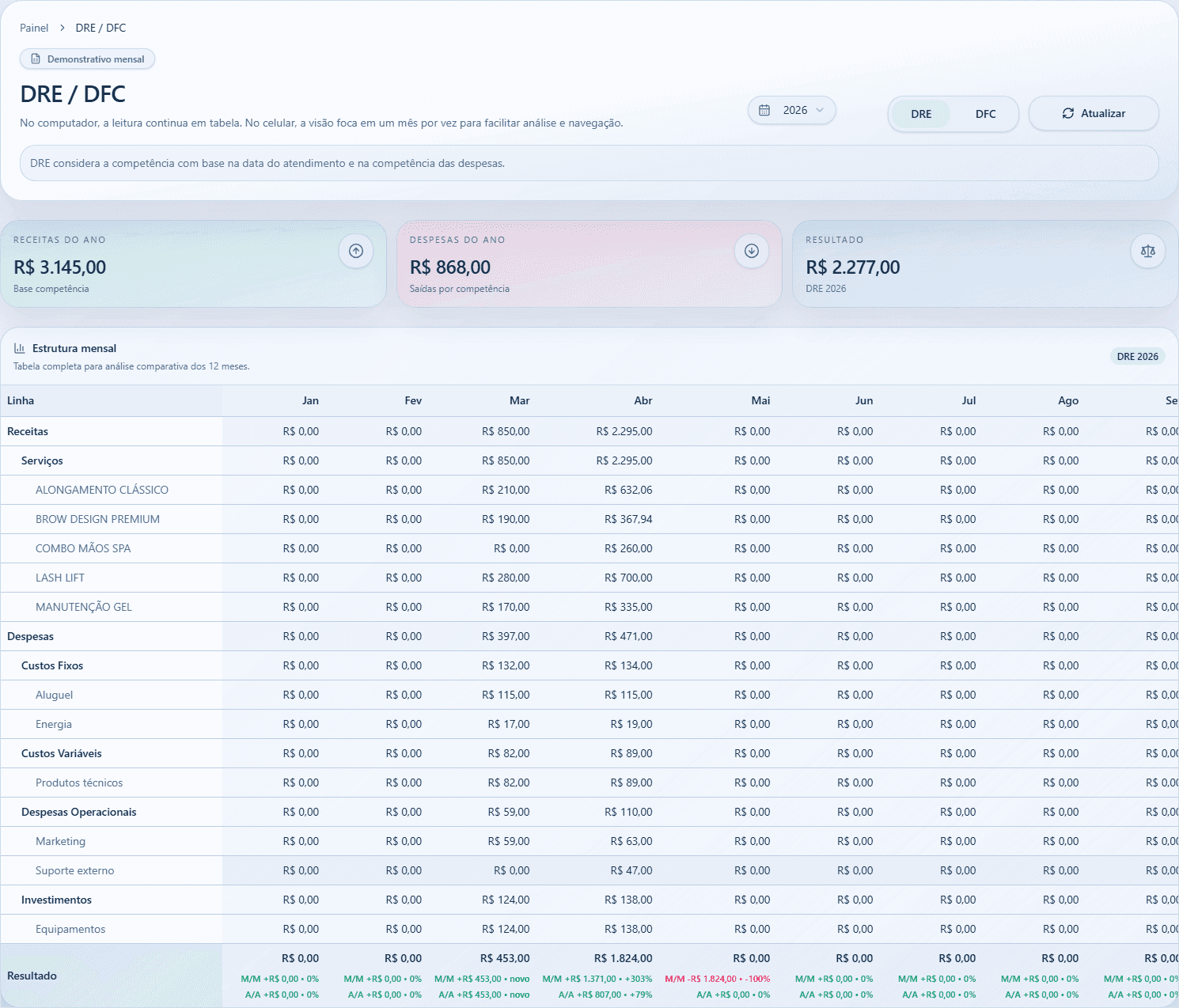Click the DRE 2026 tag

[x=1137, y=357]
